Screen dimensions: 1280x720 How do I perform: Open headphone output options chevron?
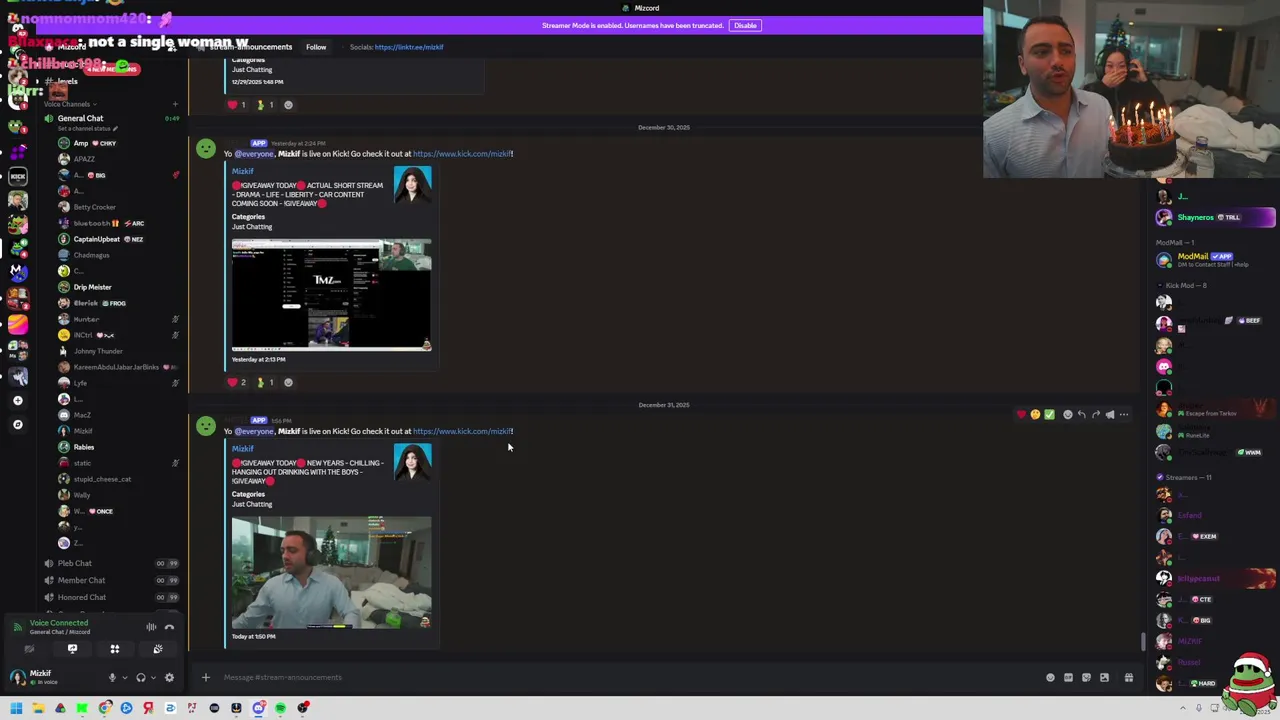point(153,677)
